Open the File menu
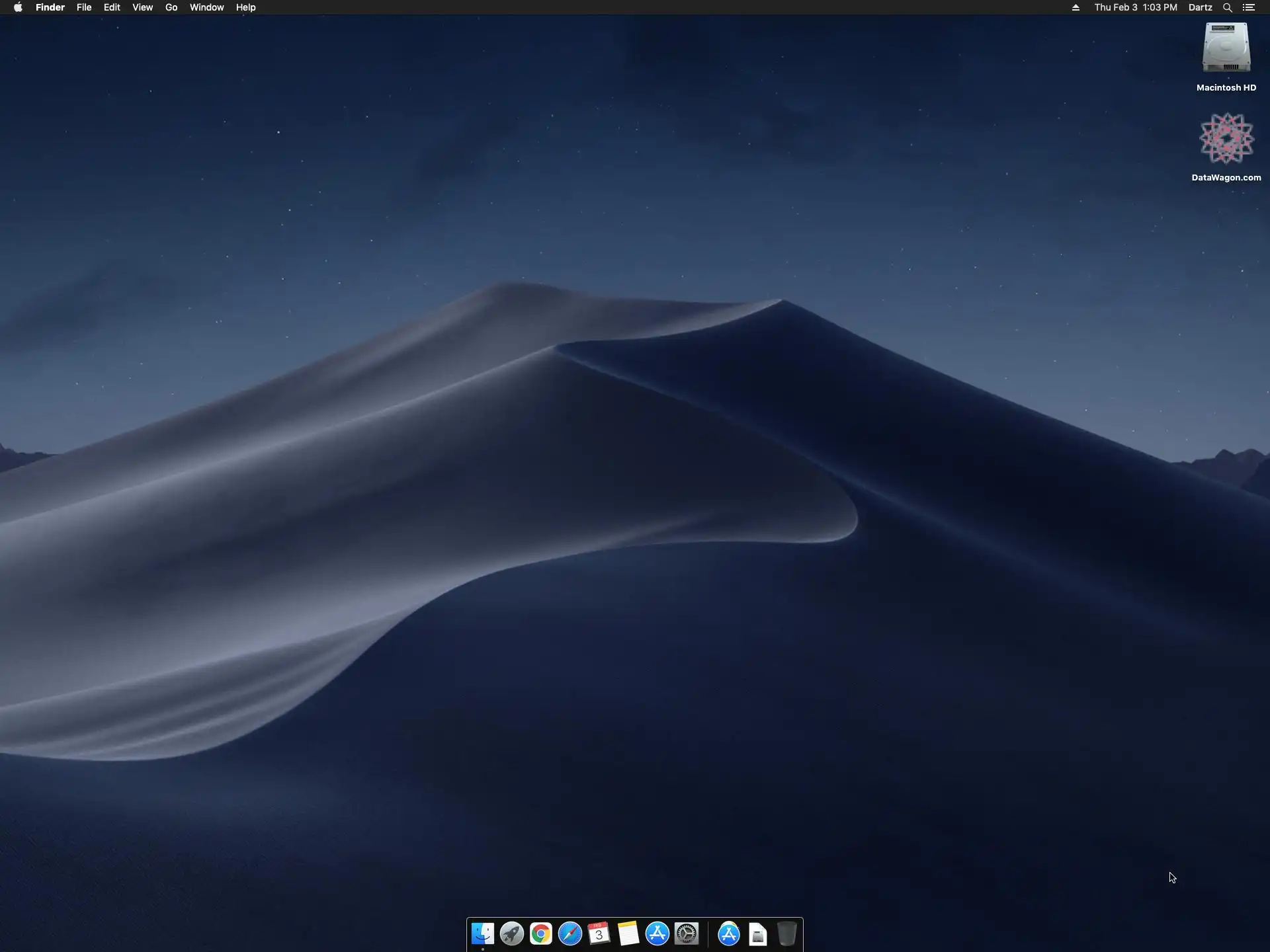The image size is (1270, 952). click(84, 7)
